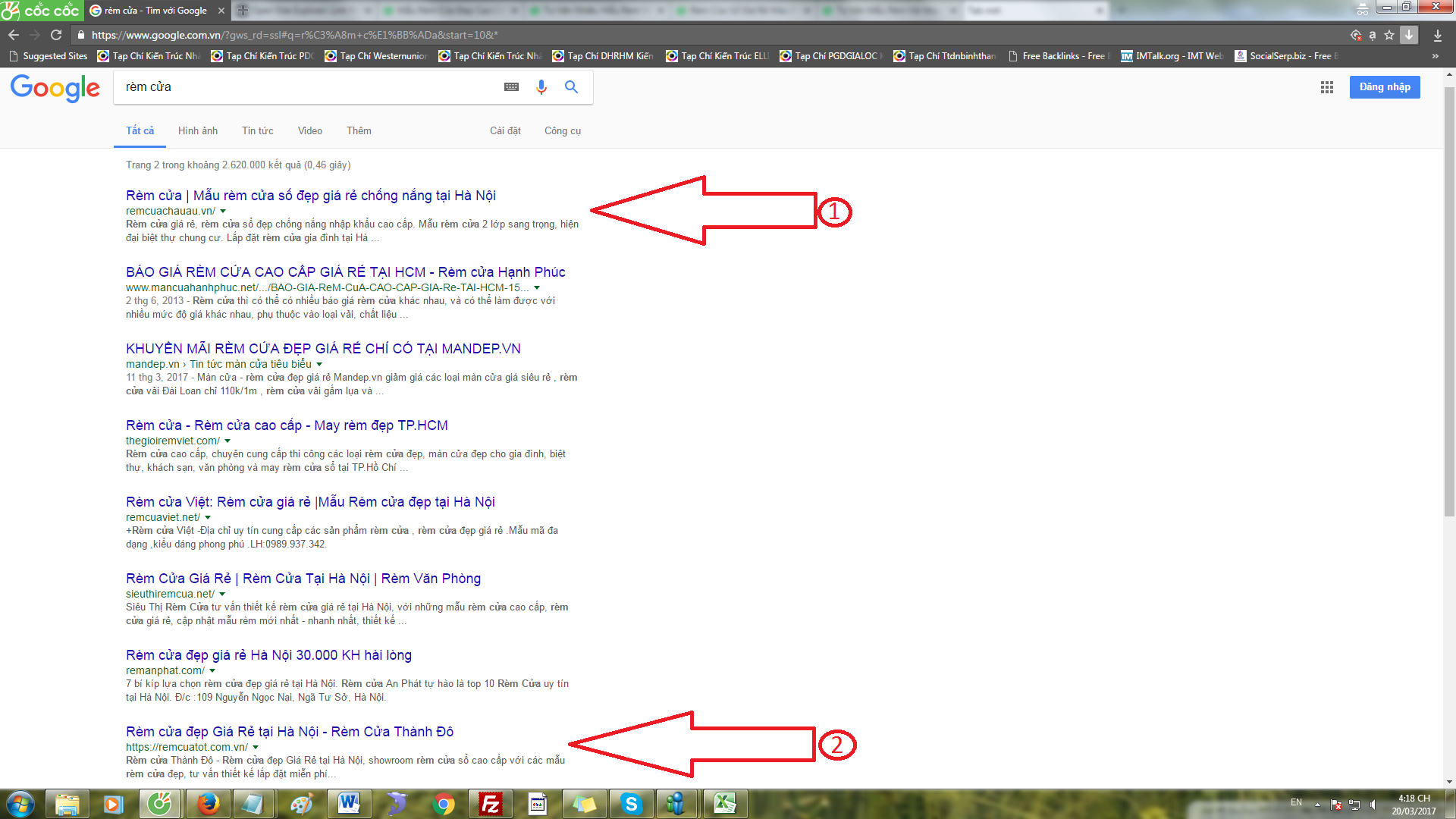
Task: Open 'Rèm cửa Việt' result link
Action: pos(310,502)
